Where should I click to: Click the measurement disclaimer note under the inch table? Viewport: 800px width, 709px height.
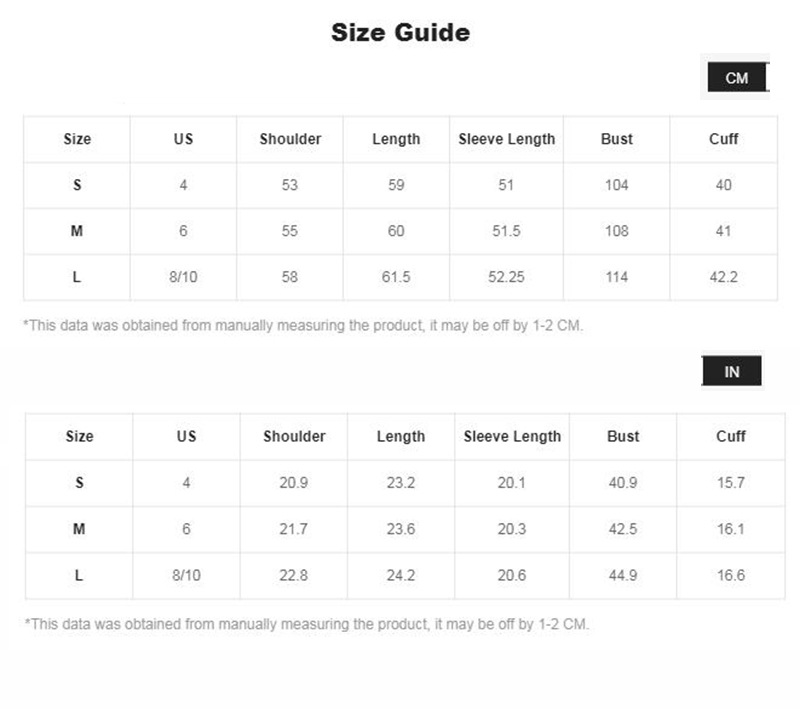point(307,624)
